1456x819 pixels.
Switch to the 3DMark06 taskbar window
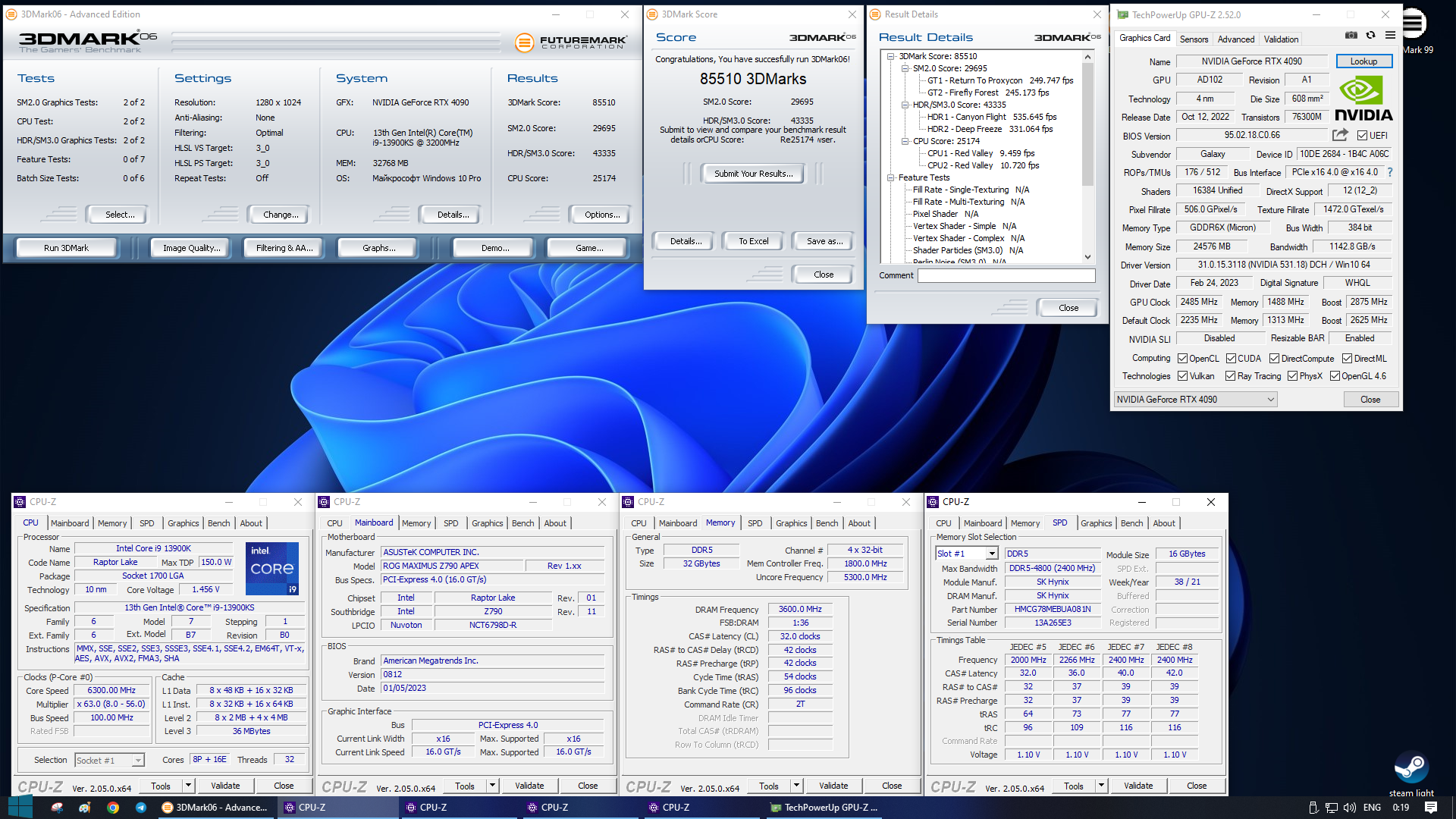point(215,808)
